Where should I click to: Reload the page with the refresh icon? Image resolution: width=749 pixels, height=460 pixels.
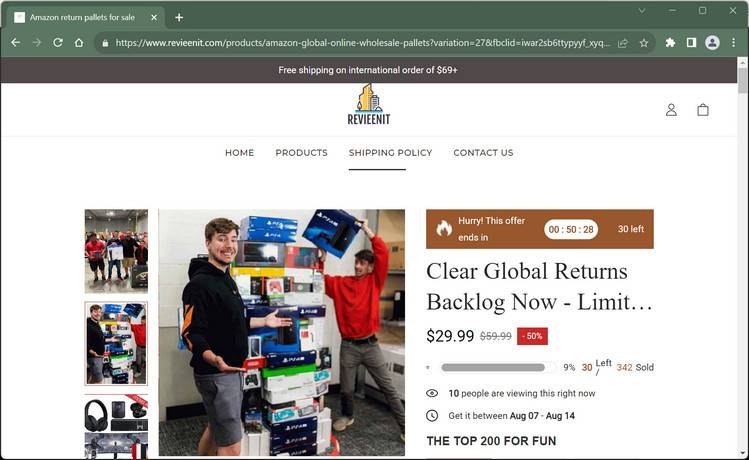point(58,43)
